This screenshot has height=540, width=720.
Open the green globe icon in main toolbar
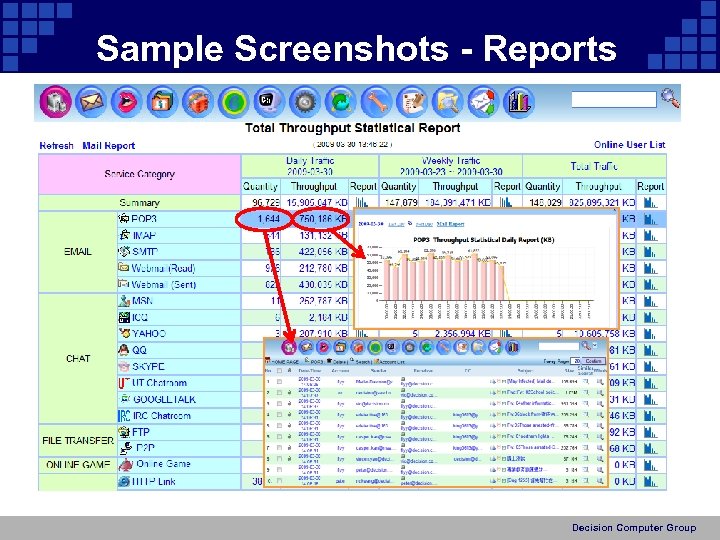[233, 101]
